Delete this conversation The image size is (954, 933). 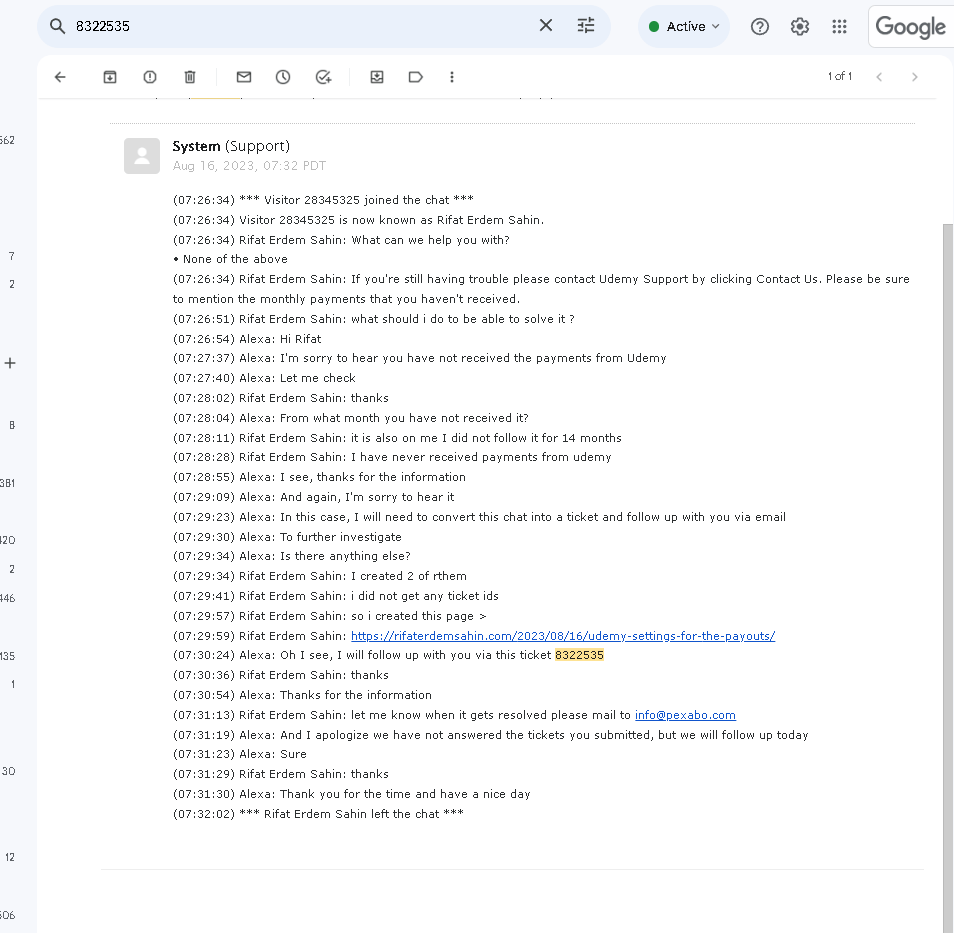[190, 77]
